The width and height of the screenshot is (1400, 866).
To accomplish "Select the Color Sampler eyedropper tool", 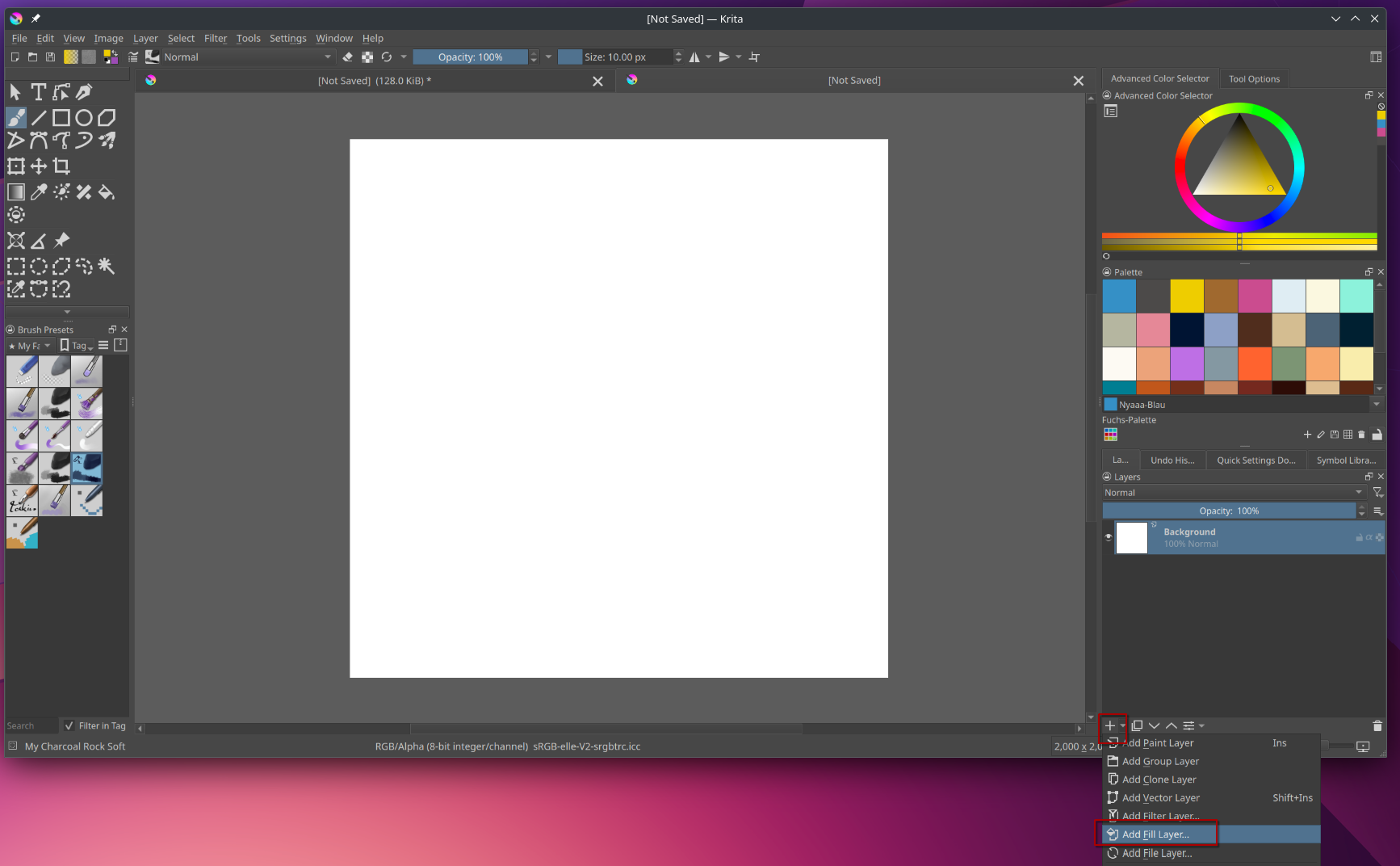I will coord(39,192).
